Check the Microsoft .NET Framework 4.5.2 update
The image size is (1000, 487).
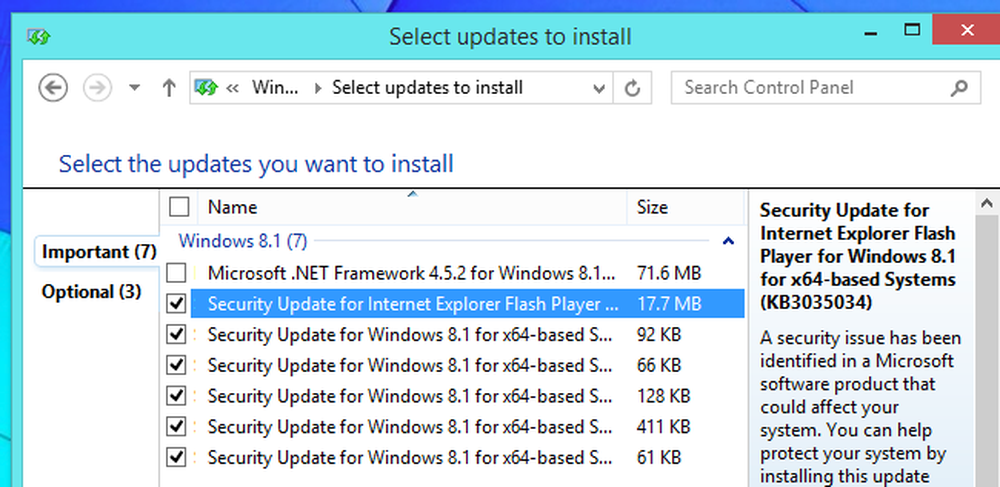(177, 273)
